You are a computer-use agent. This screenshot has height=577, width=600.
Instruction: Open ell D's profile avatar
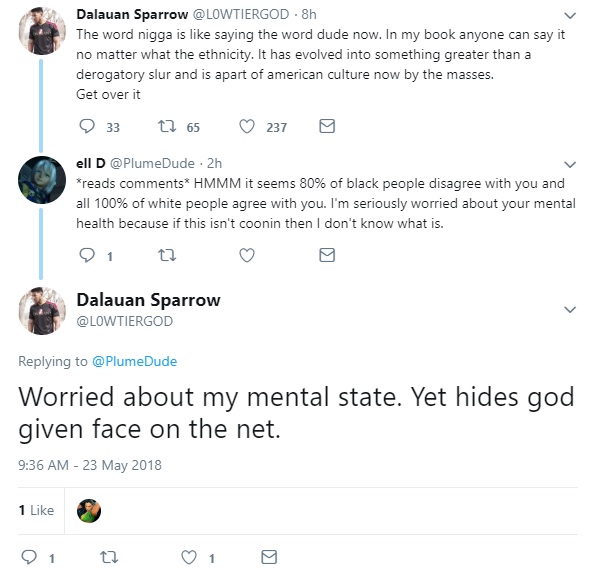coord(42,180)
